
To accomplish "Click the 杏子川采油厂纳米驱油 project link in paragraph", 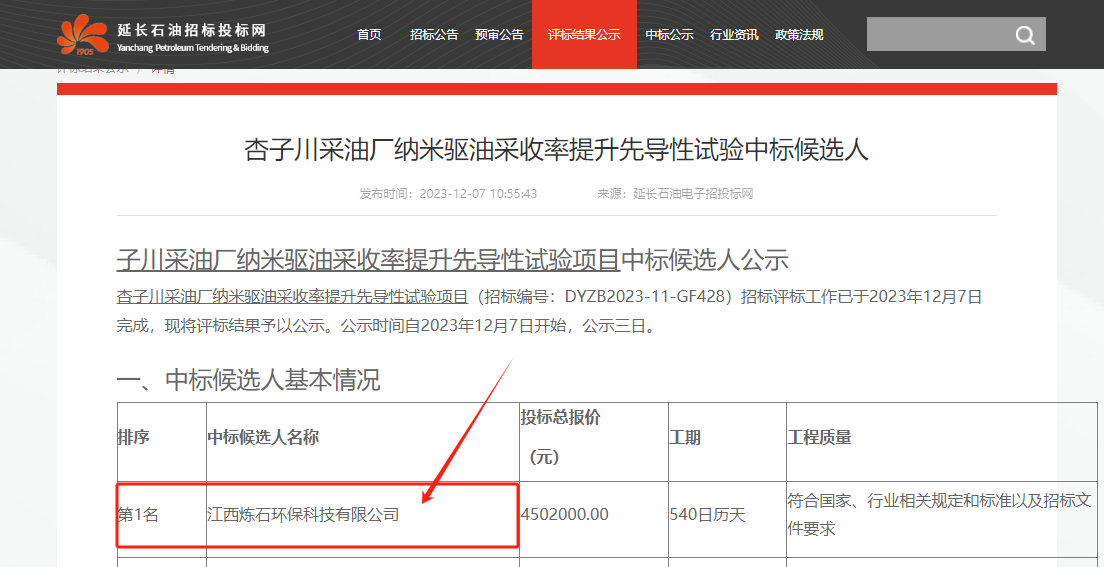I will point(292,297).
